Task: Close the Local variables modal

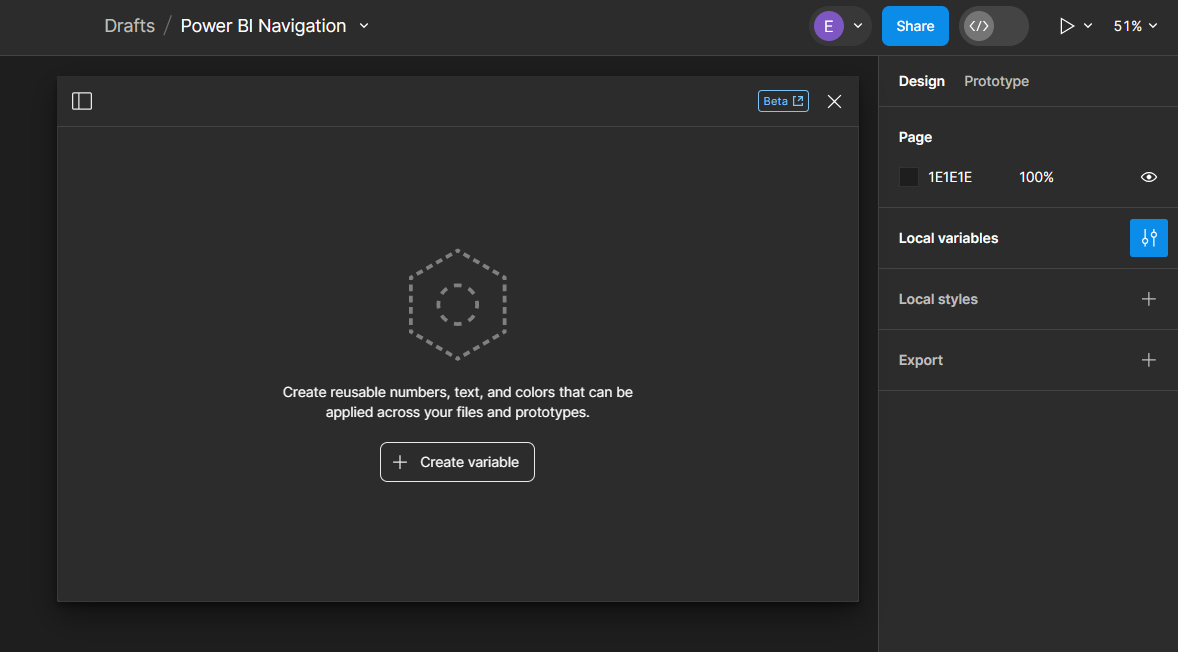Action: coord(834,100)
